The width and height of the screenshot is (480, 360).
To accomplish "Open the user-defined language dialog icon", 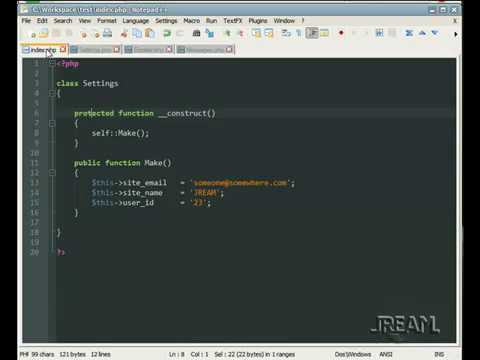I will pos(324,33).
